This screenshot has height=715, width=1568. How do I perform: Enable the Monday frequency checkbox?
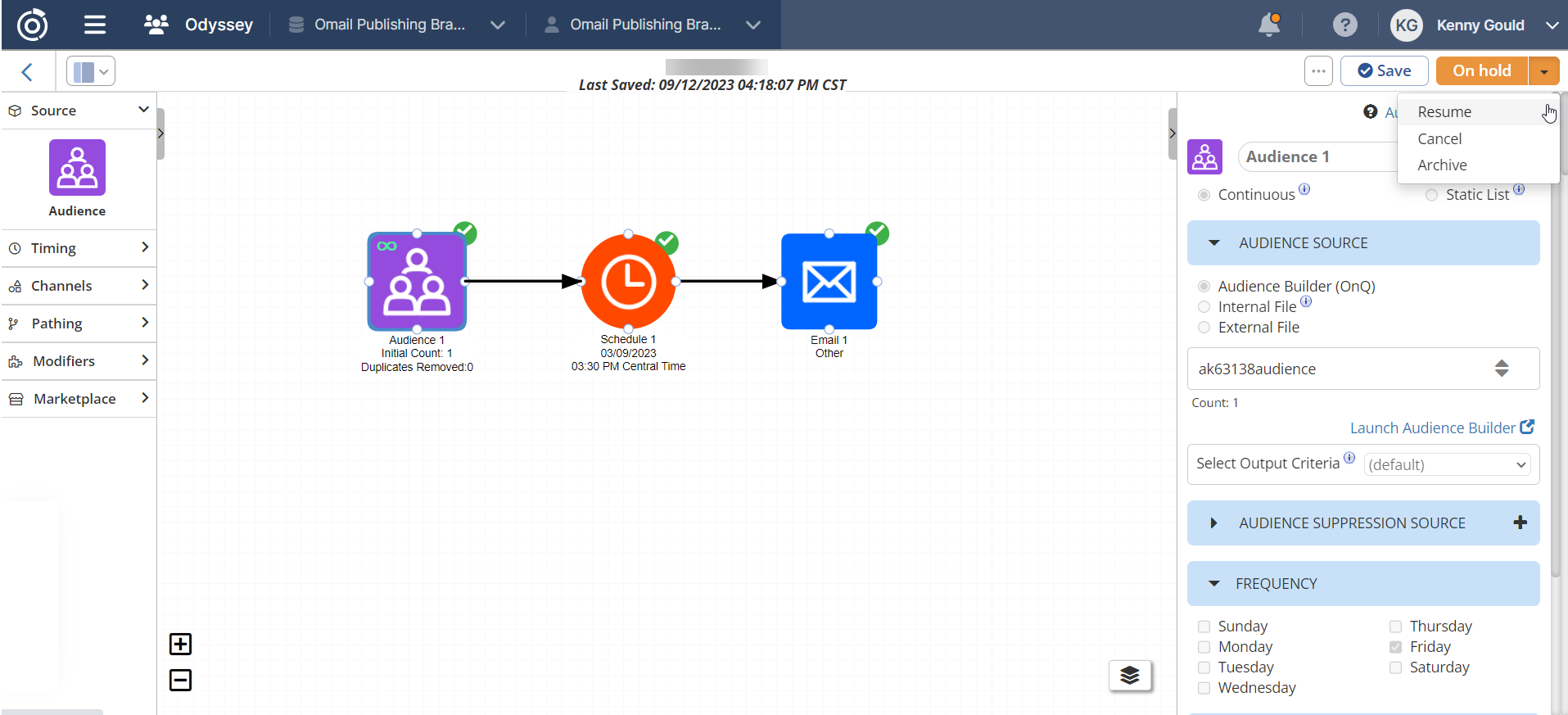(1204, 647)
